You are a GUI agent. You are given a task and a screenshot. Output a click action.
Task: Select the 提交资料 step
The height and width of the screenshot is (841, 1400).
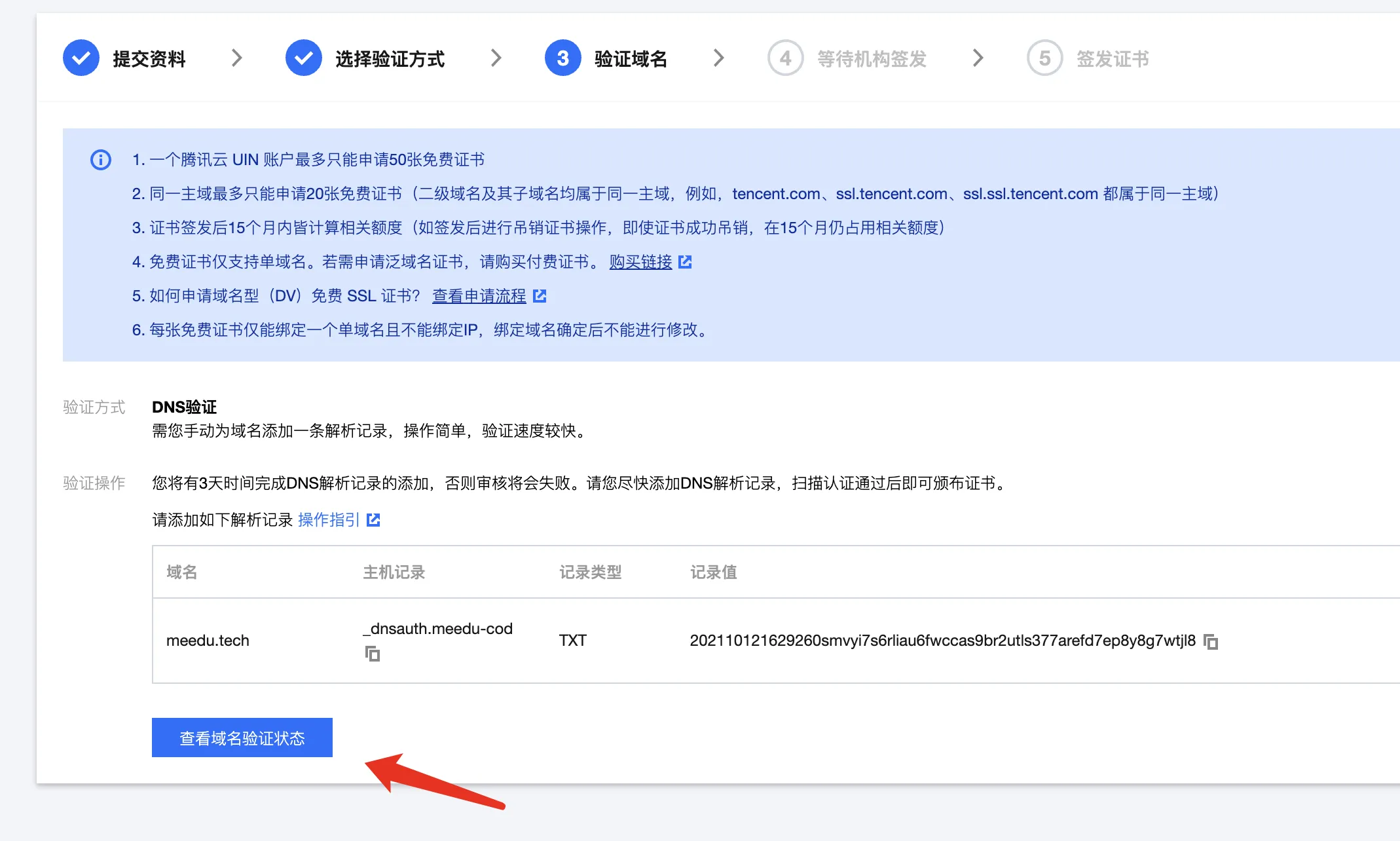click(124, 58)
